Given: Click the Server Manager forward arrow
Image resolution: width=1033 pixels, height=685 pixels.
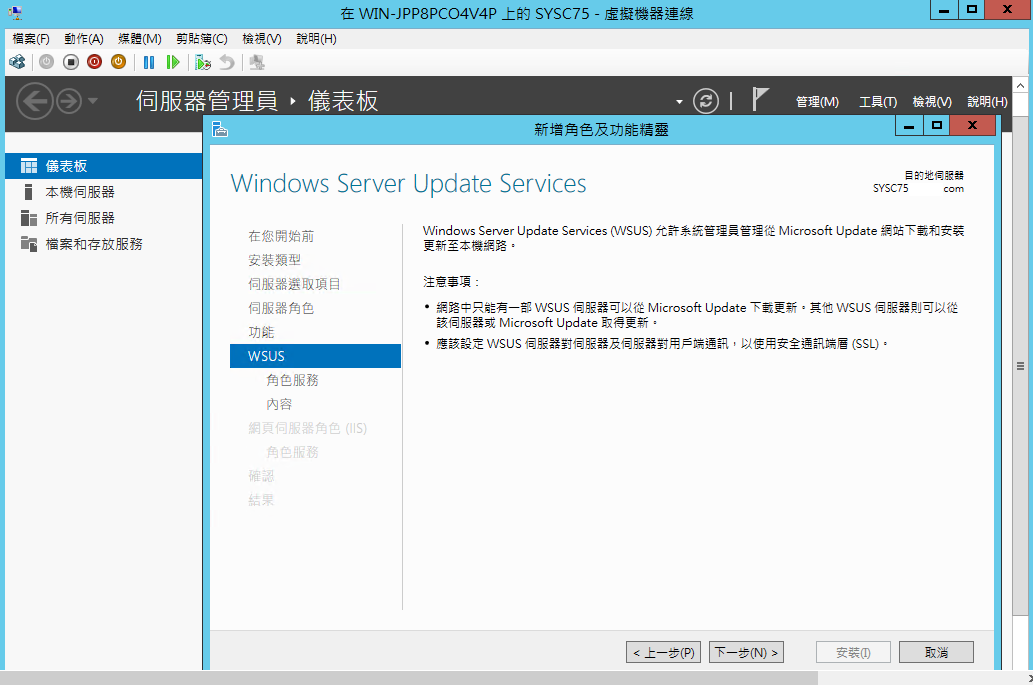Looking at the screenshot, I should 69,101.
